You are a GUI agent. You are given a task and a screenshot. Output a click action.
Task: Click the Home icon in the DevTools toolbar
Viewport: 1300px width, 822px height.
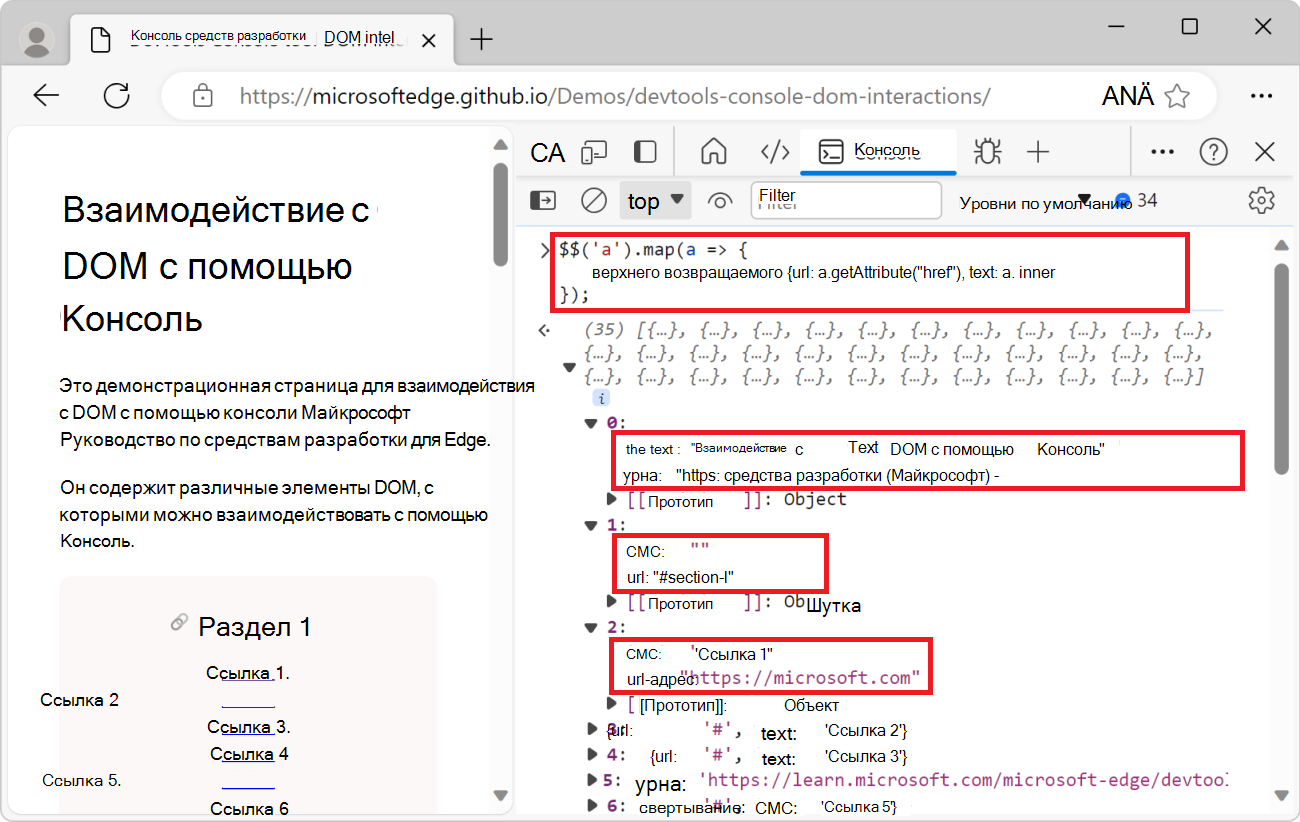tap(713, 152)
